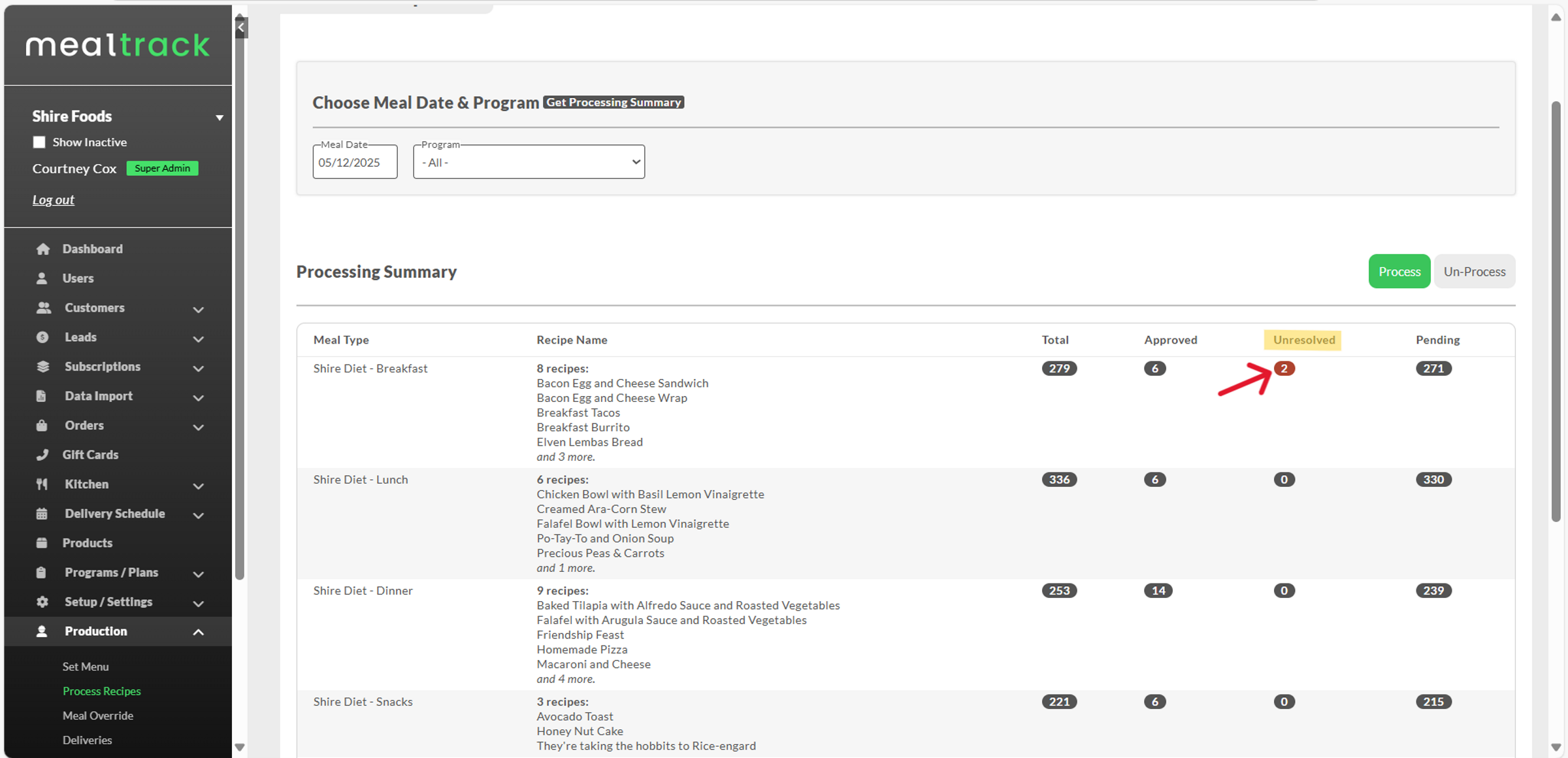Viewport: 1568px width, 758px height.
Task: Click the red unresolved count badge
Action: tap(1284, 369)
